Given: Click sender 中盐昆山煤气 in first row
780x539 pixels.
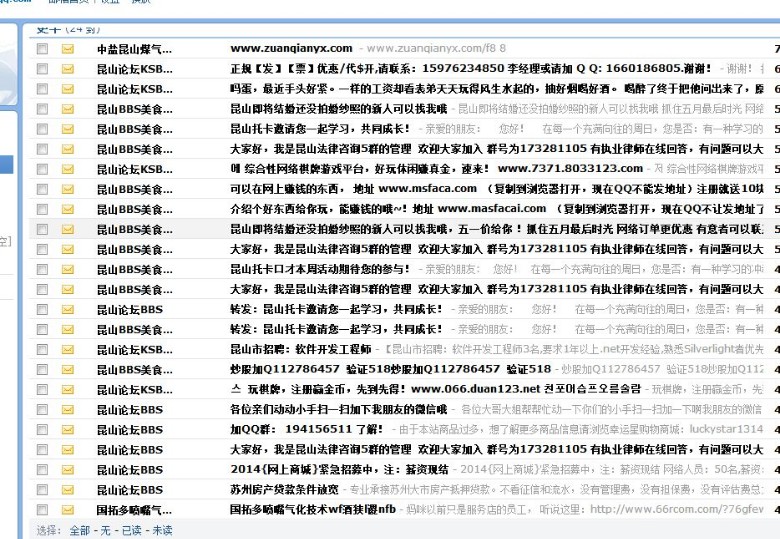Looking at the screenshot, I should 134,49.
